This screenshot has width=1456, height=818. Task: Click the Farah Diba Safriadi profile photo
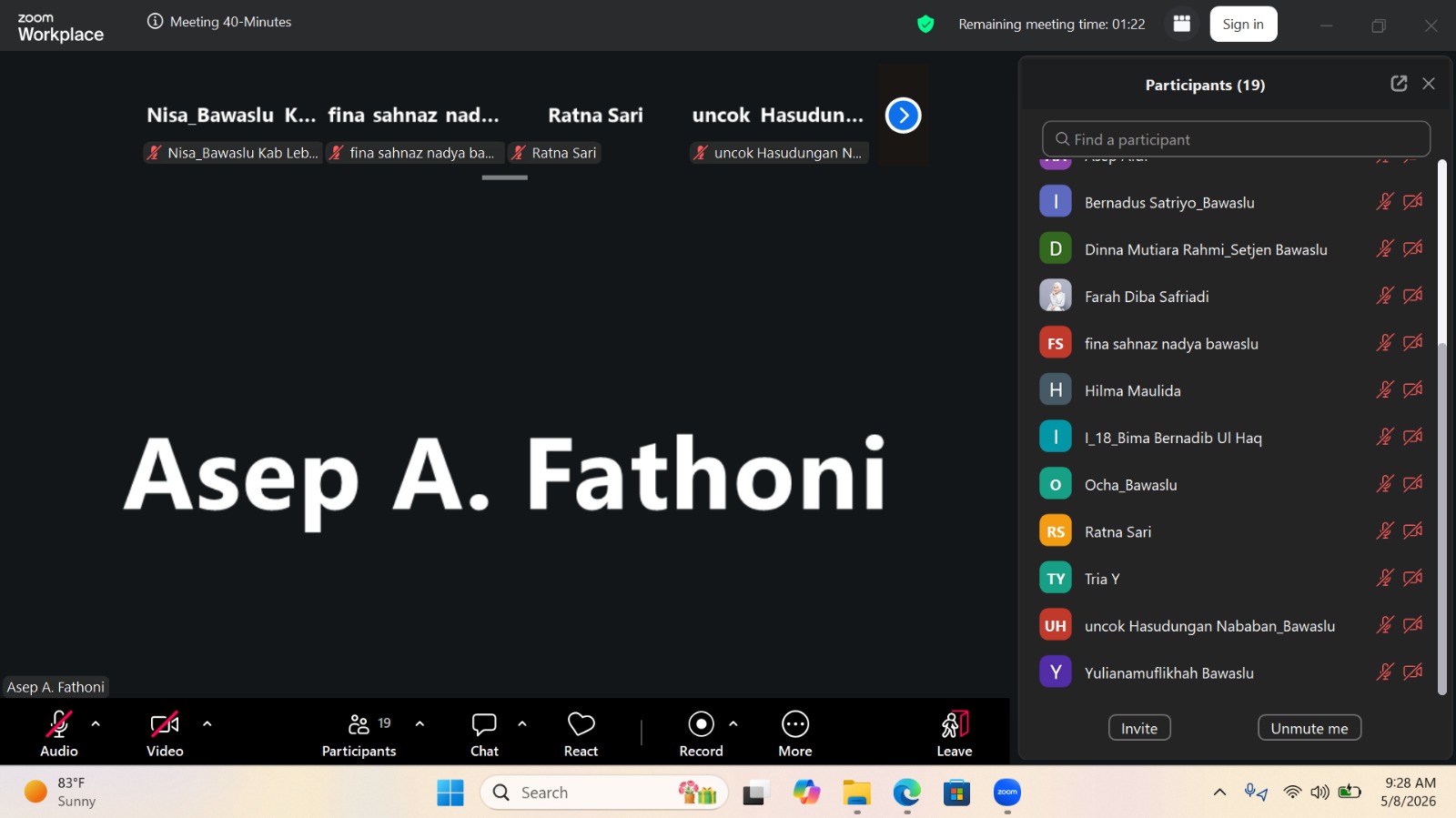click(x=1056, y=296)
